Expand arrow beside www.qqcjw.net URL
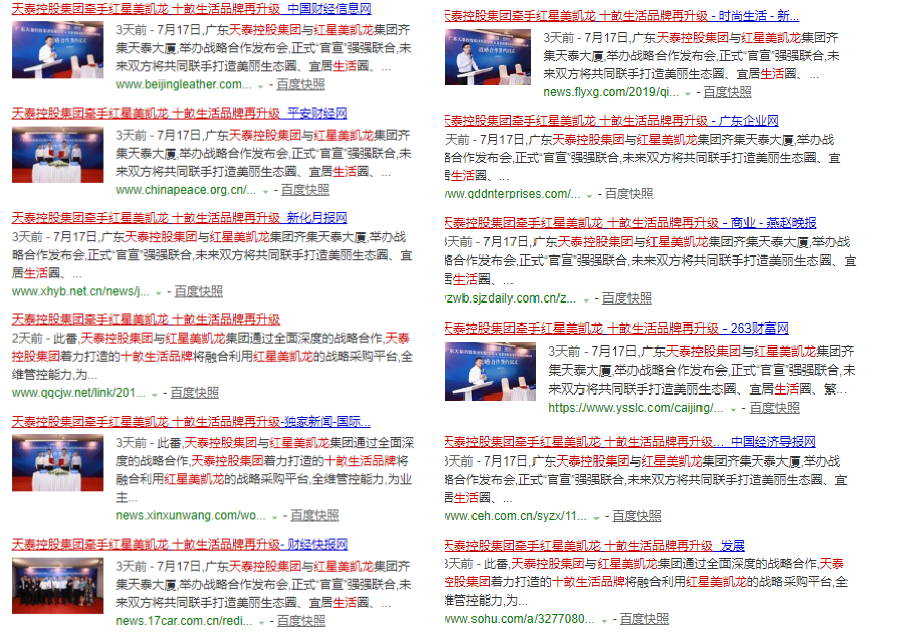 point(154,394)
